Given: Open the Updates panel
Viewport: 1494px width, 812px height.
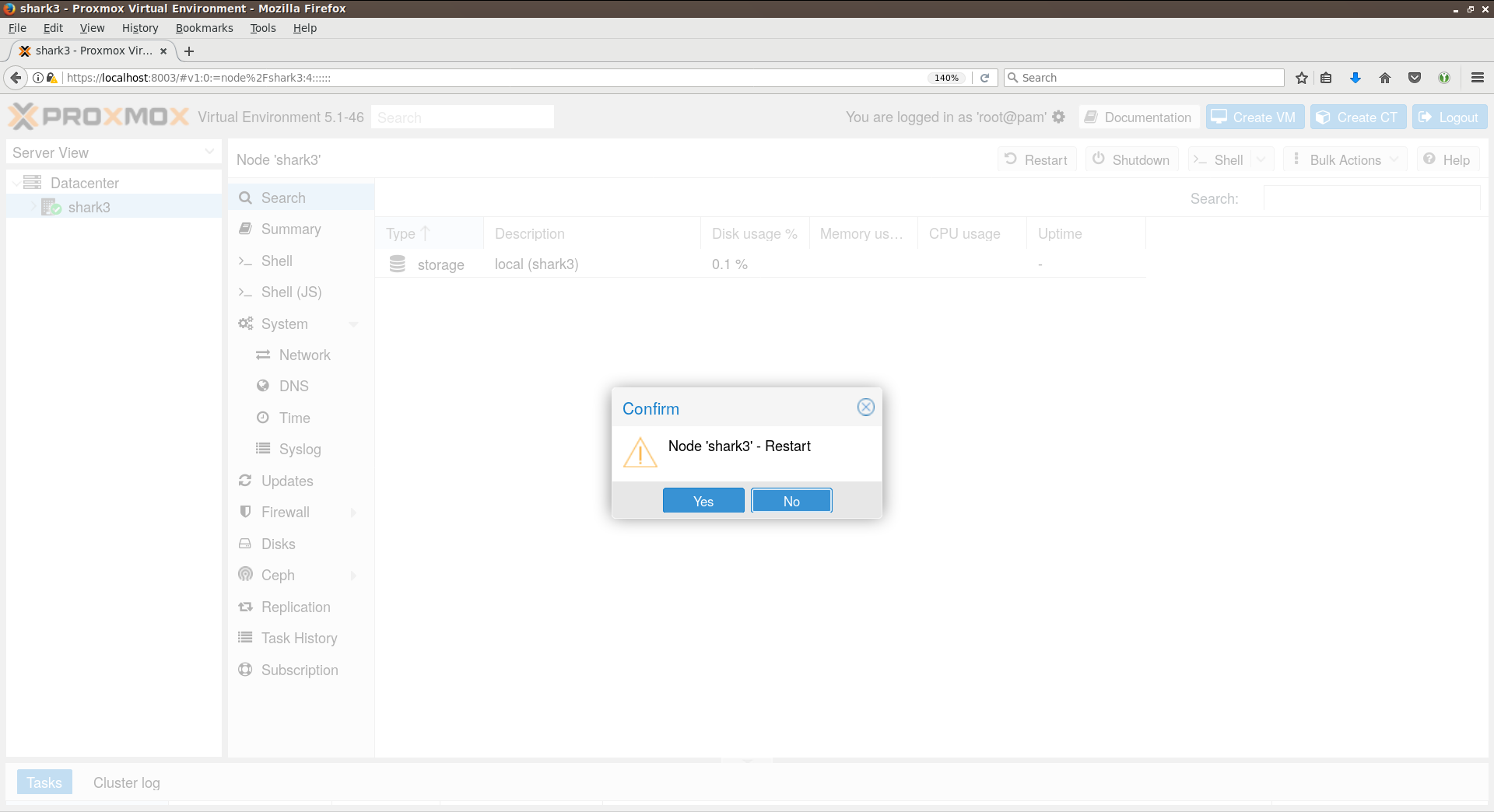Looking at the screenshot, I should [301, 481].
